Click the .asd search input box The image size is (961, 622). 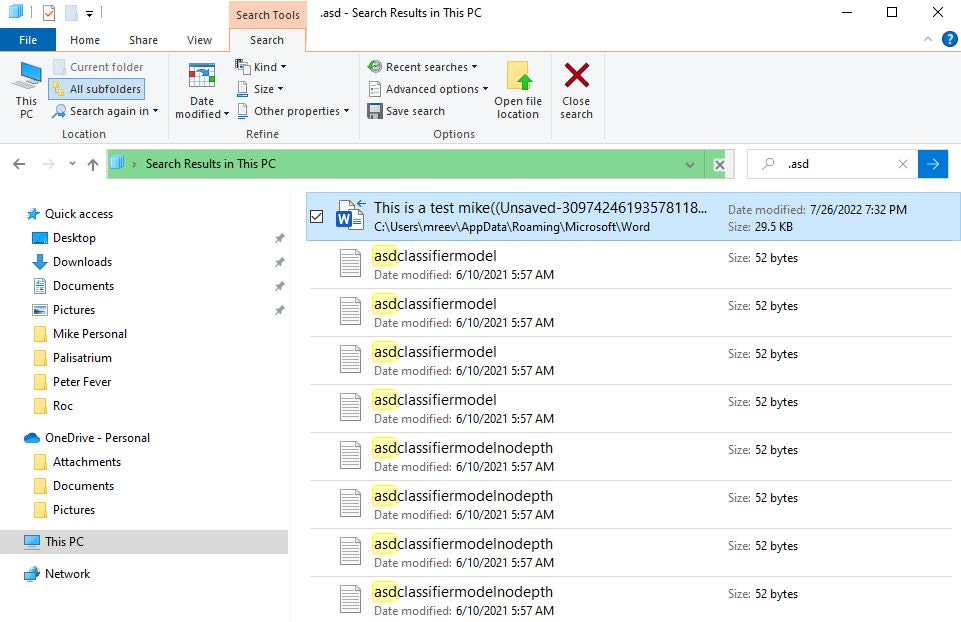point(832,164)
